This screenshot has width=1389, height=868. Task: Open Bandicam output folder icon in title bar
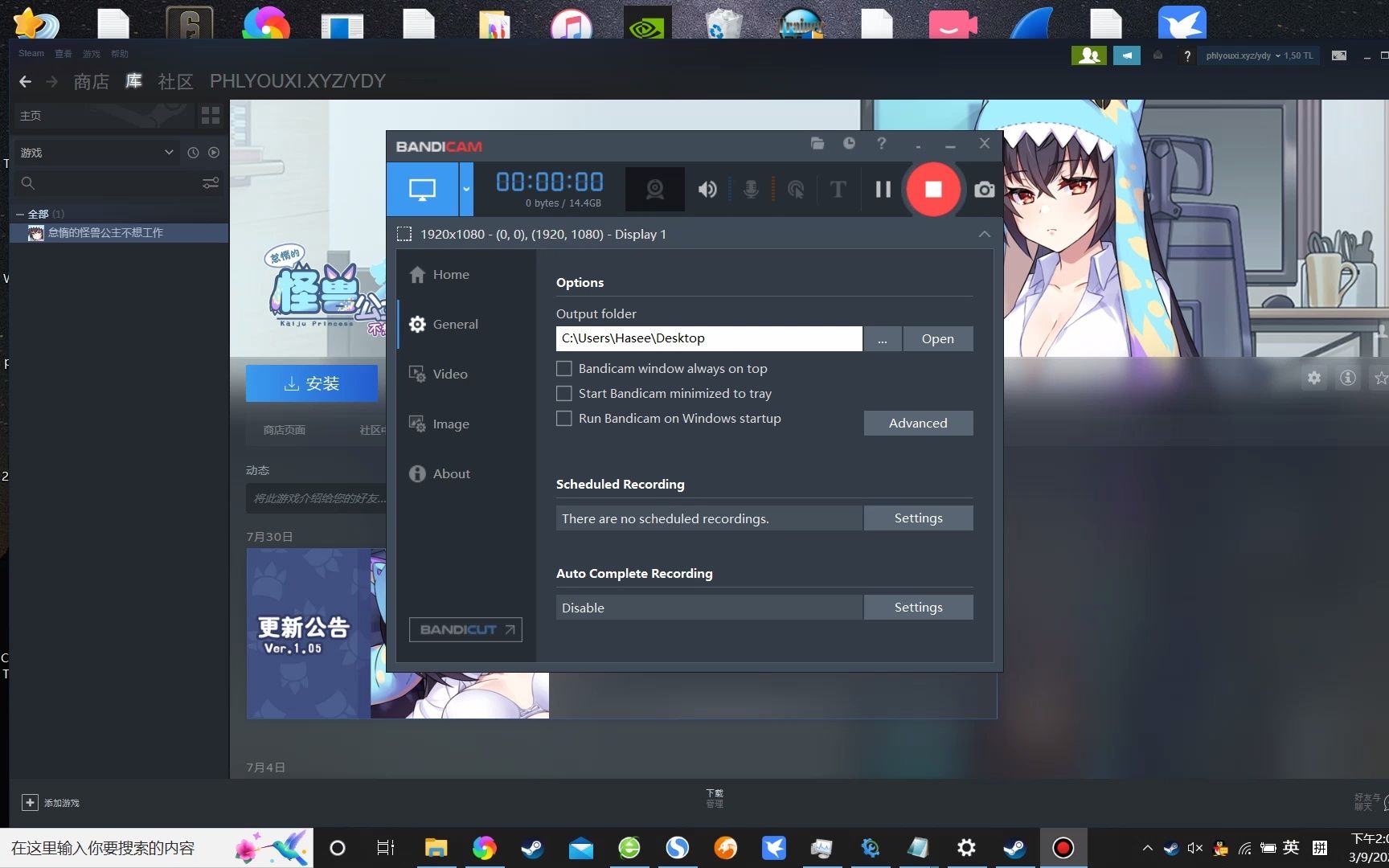coord(817,143)
